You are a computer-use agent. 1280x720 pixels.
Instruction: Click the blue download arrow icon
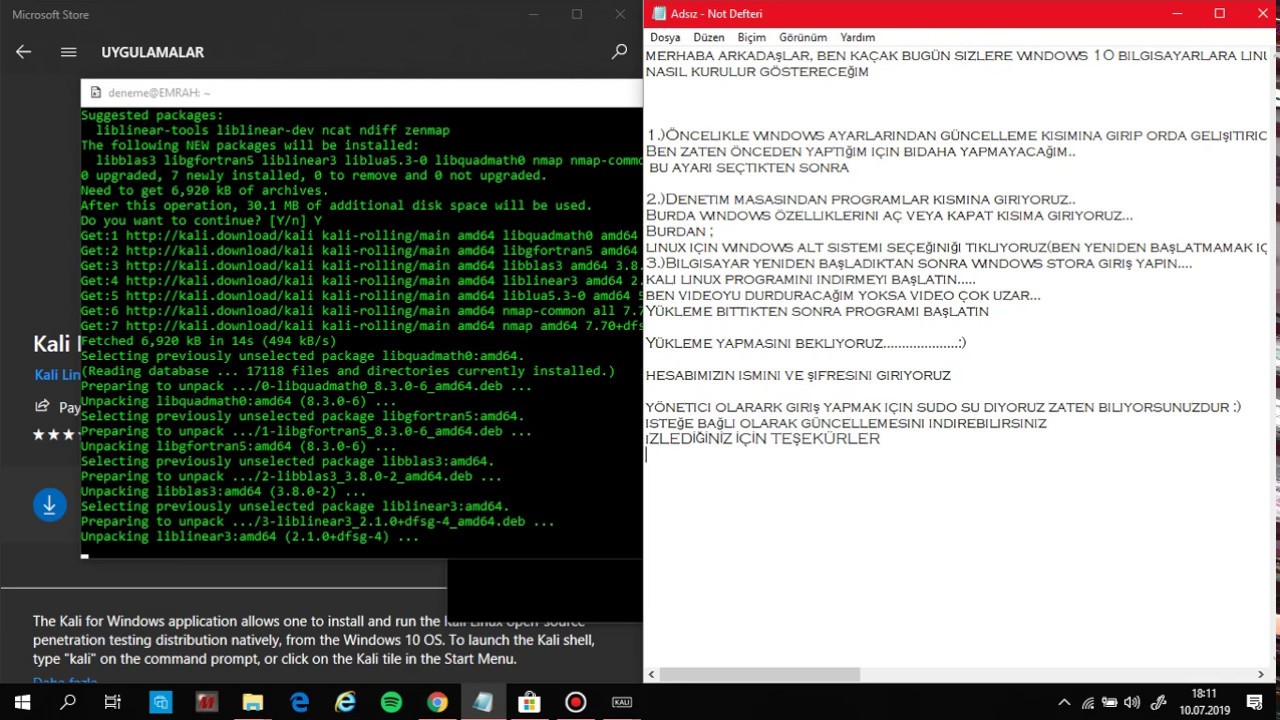(x=49, y=505)
